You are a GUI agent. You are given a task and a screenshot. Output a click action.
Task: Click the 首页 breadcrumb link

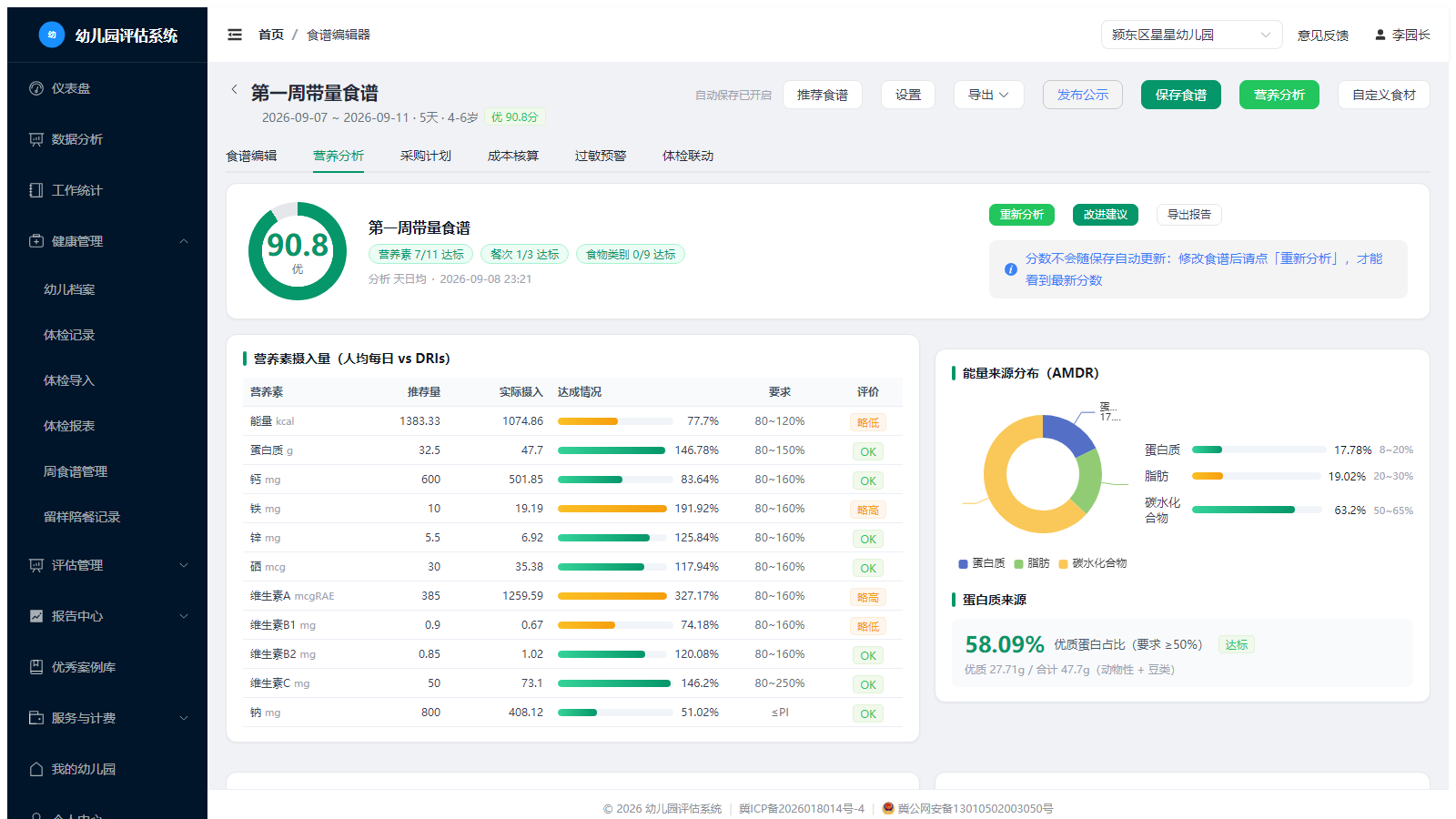[x=271, y=35]
